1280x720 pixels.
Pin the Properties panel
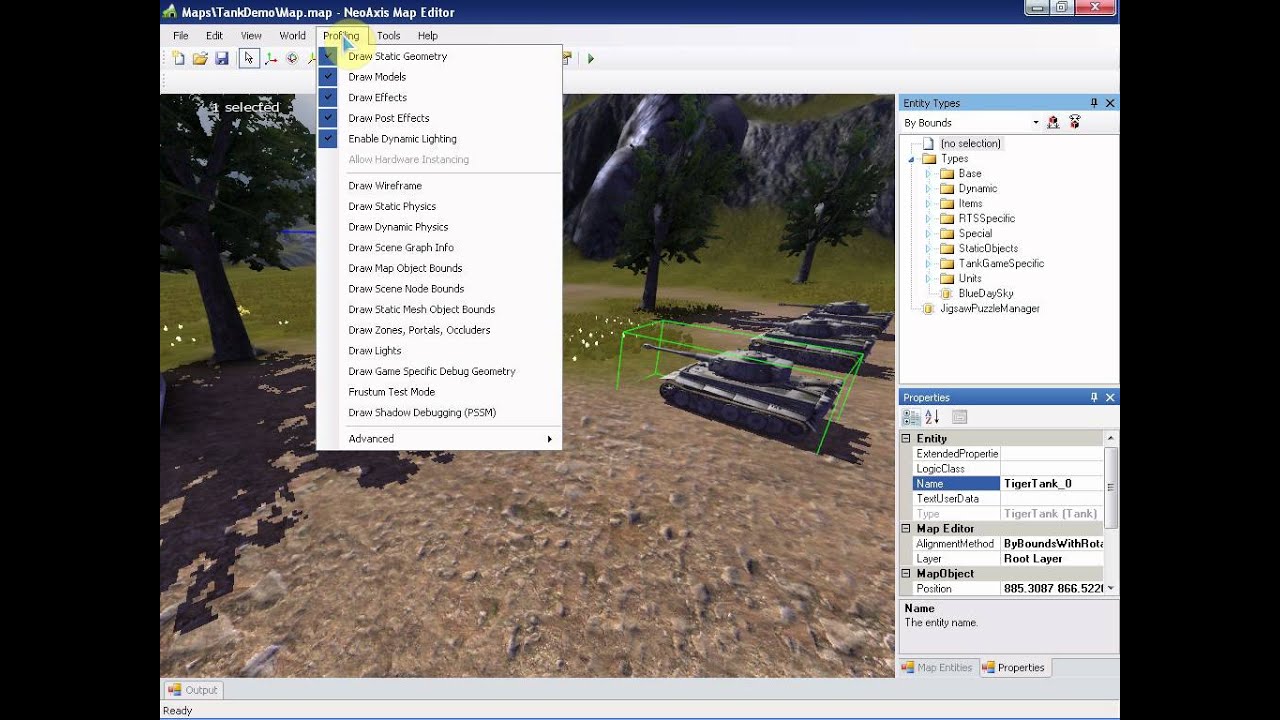click(x=1094, y=397)
